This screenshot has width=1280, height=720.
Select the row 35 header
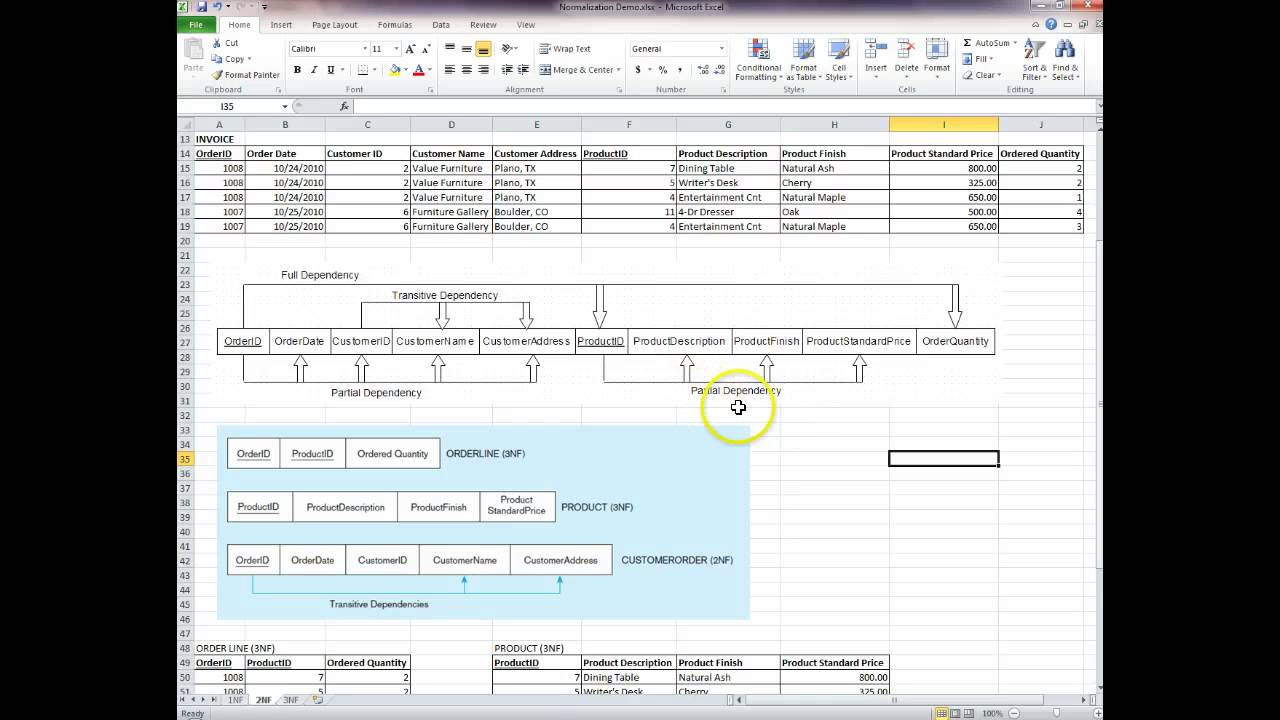pyautogui.click(x=185, y=459)
